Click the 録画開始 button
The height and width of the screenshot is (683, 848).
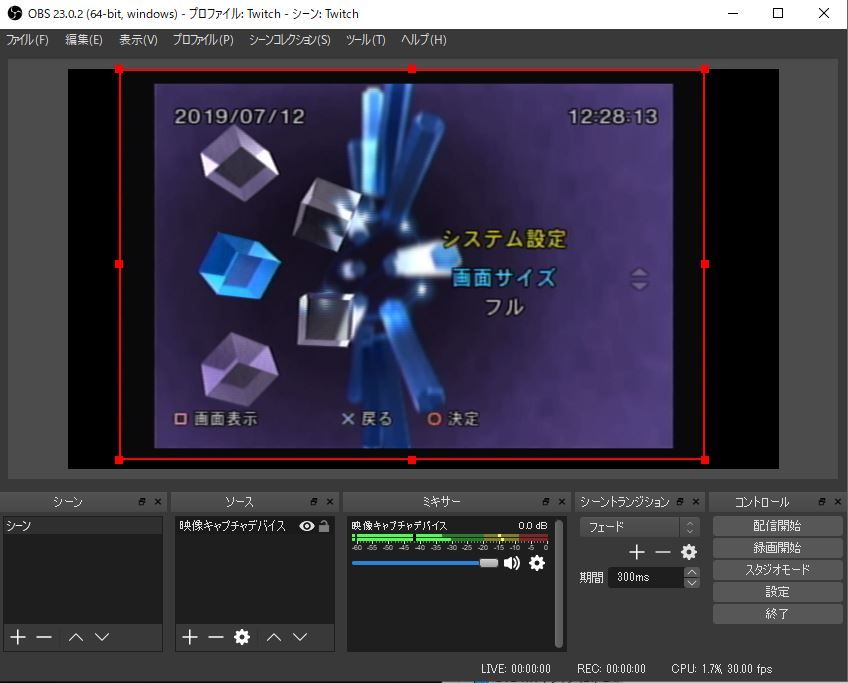click(777, 548)
